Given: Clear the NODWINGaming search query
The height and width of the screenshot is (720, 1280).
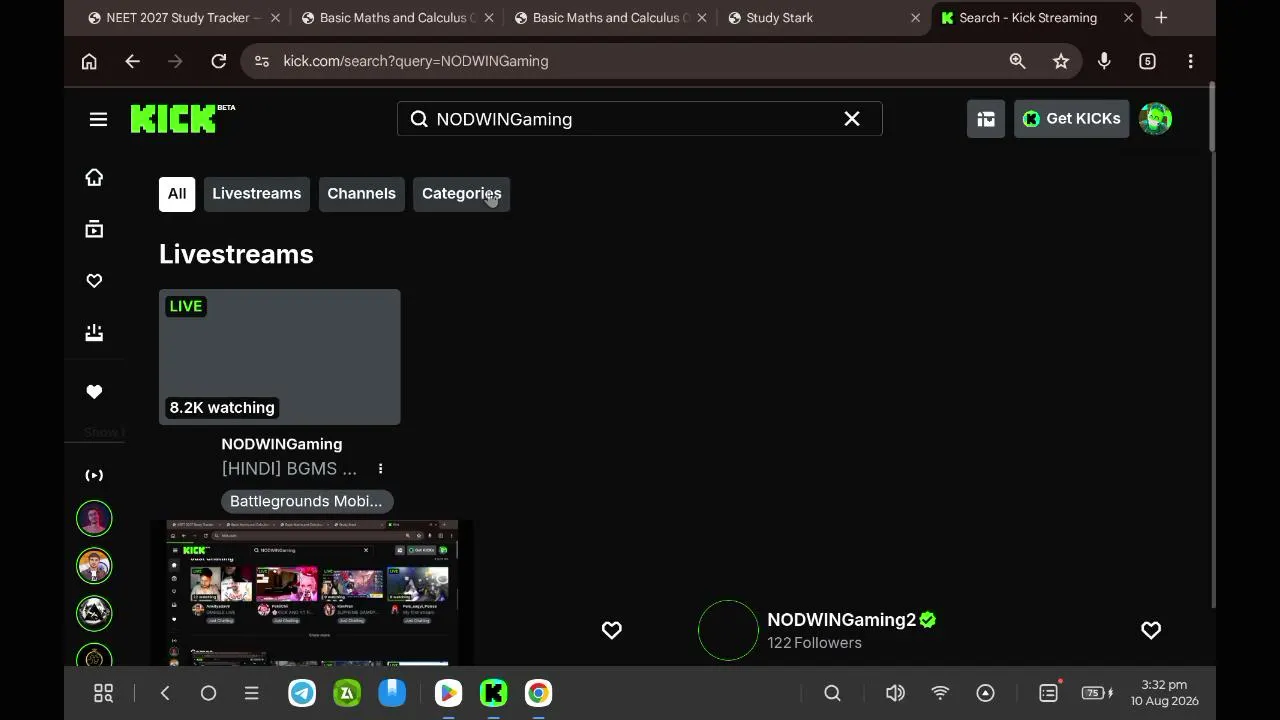Looking at the screenshot, I should point(852,119).
